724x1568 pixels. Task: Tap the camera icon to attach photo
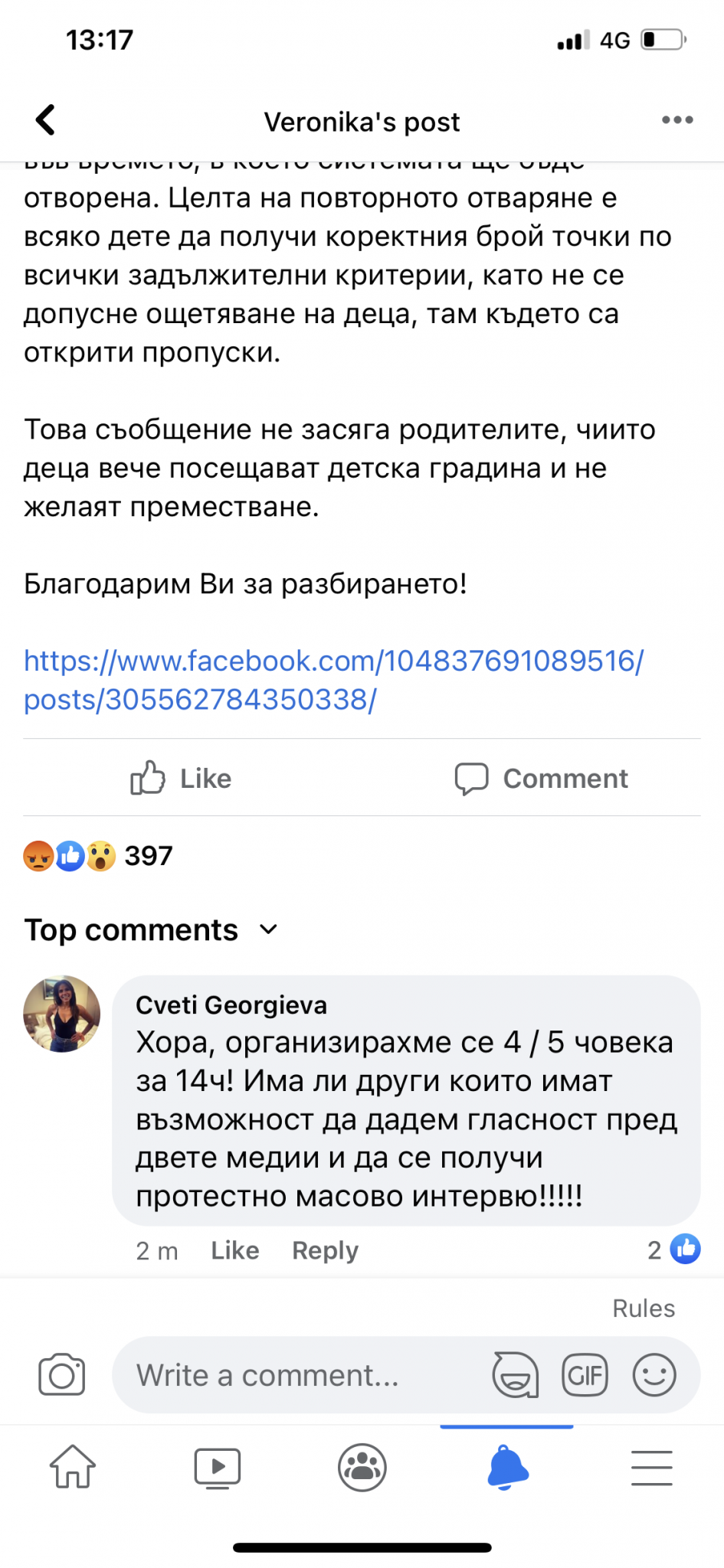[x=62, y=1375]
